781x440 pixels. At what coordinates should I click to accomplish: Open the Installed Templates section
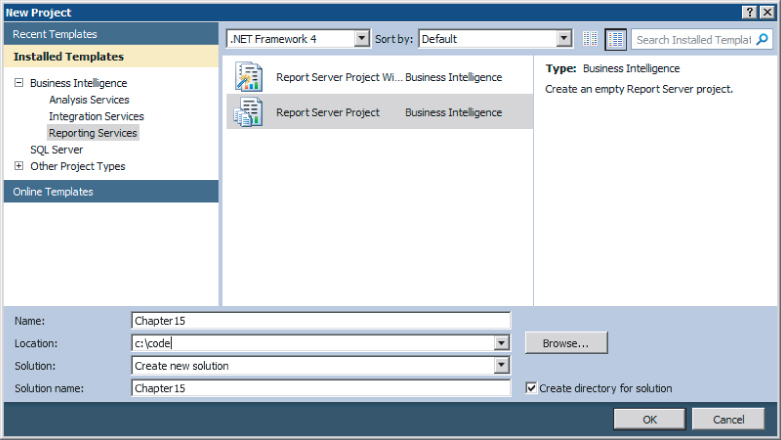tap(111, 56)
